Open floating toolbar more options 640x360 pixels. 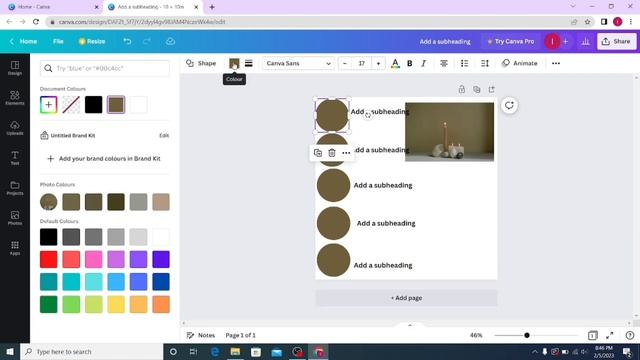click(346, 153)
